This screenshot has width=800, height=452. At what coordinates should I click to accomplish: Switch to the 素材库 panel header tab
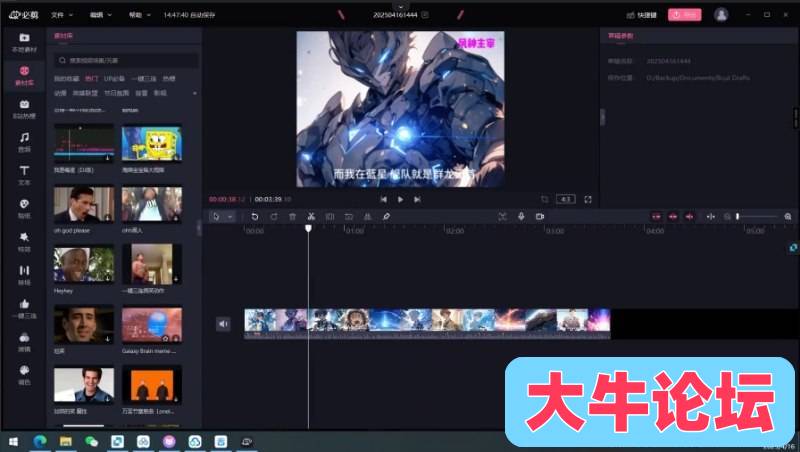[x=63, y=36]
